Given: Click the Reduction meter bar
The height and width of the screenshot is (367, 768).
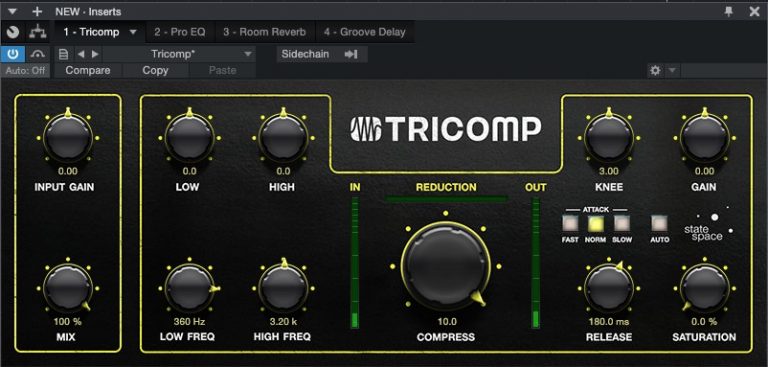Looking at the screenshot, I should [x=446, y=199].
